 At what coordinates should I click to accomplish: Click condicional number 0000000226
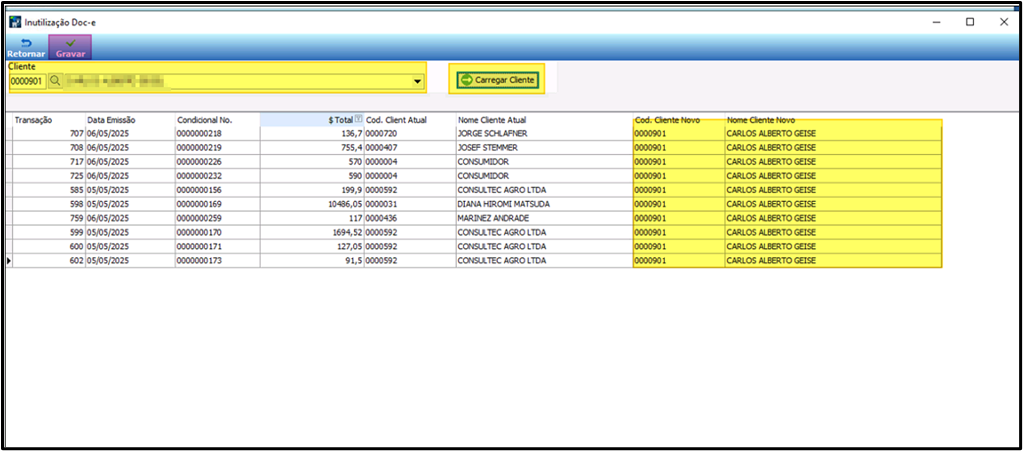[218, 162]
